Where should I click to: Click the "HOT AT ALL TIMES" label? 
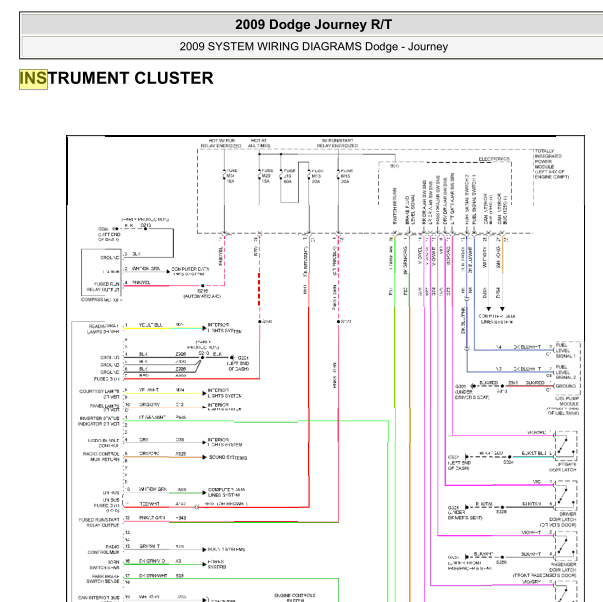coord(259,143)
